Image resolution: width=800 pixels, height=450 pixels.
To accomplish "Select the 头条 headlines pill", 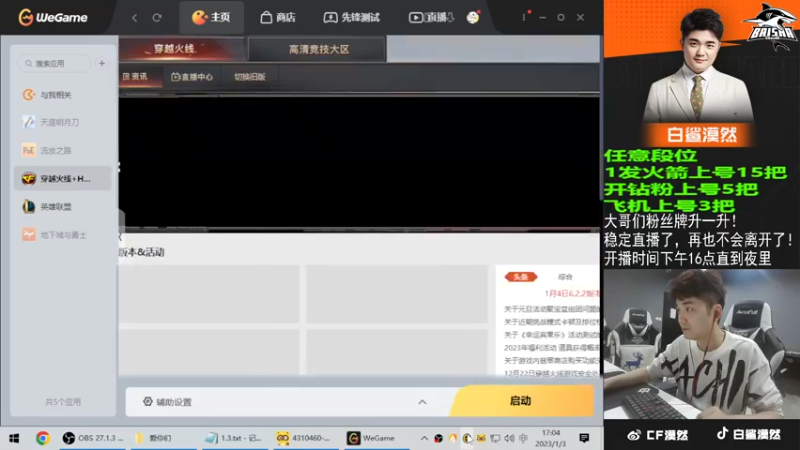I will tap(520, 277).
